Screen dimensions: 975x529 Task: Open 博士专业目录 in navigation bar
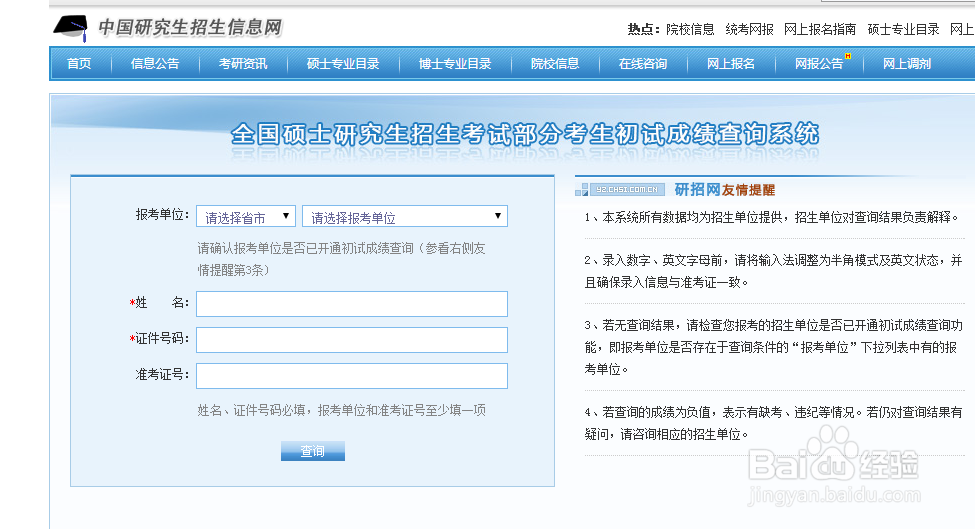pyautogui.click(x=455, y=63)
